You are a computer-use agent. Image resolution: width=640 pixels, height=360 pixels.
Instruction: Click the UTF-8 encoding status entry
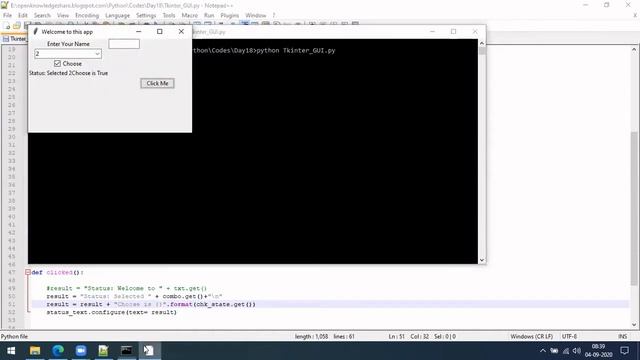tap(569, 337)
